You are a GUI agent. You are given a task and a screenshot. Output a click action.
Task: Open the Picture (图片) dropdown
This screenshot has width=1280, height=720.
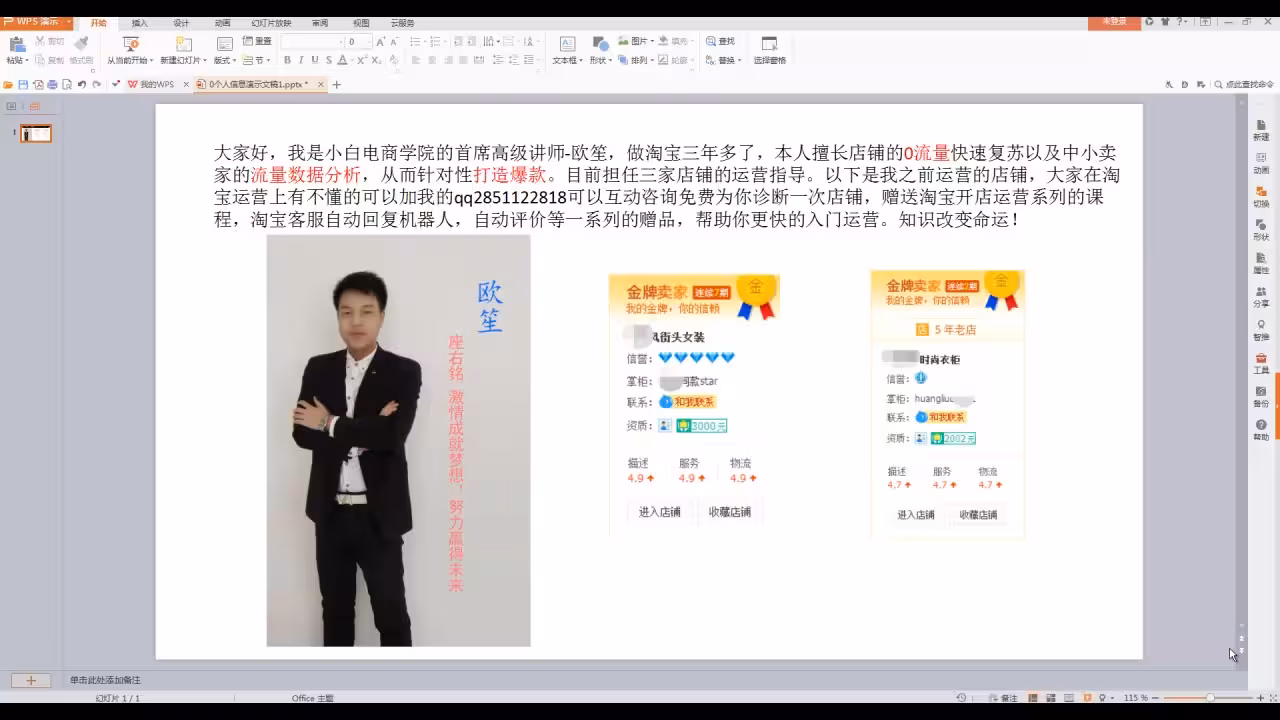[636, 41]
